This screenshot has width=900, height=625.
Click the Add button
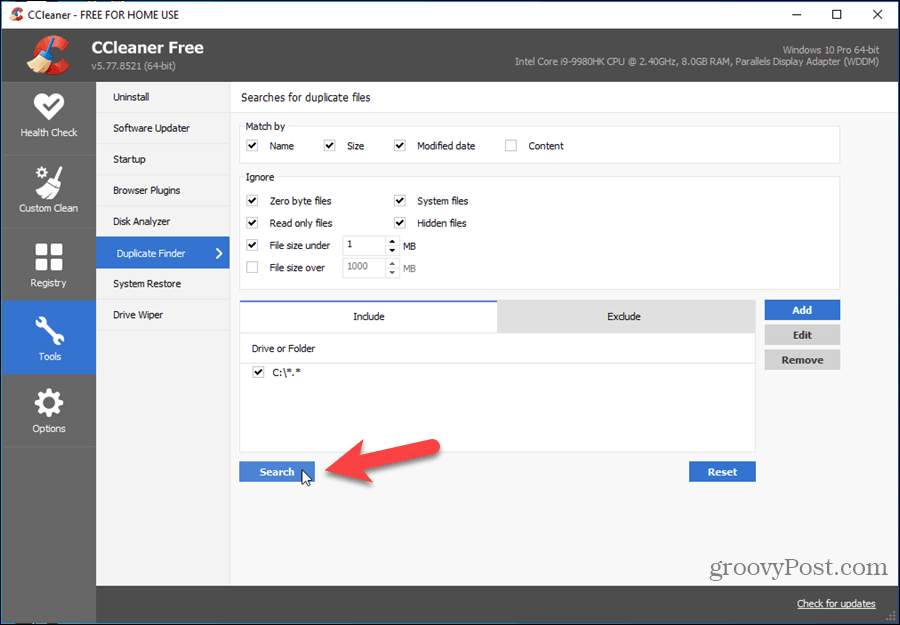coord(802,310)
